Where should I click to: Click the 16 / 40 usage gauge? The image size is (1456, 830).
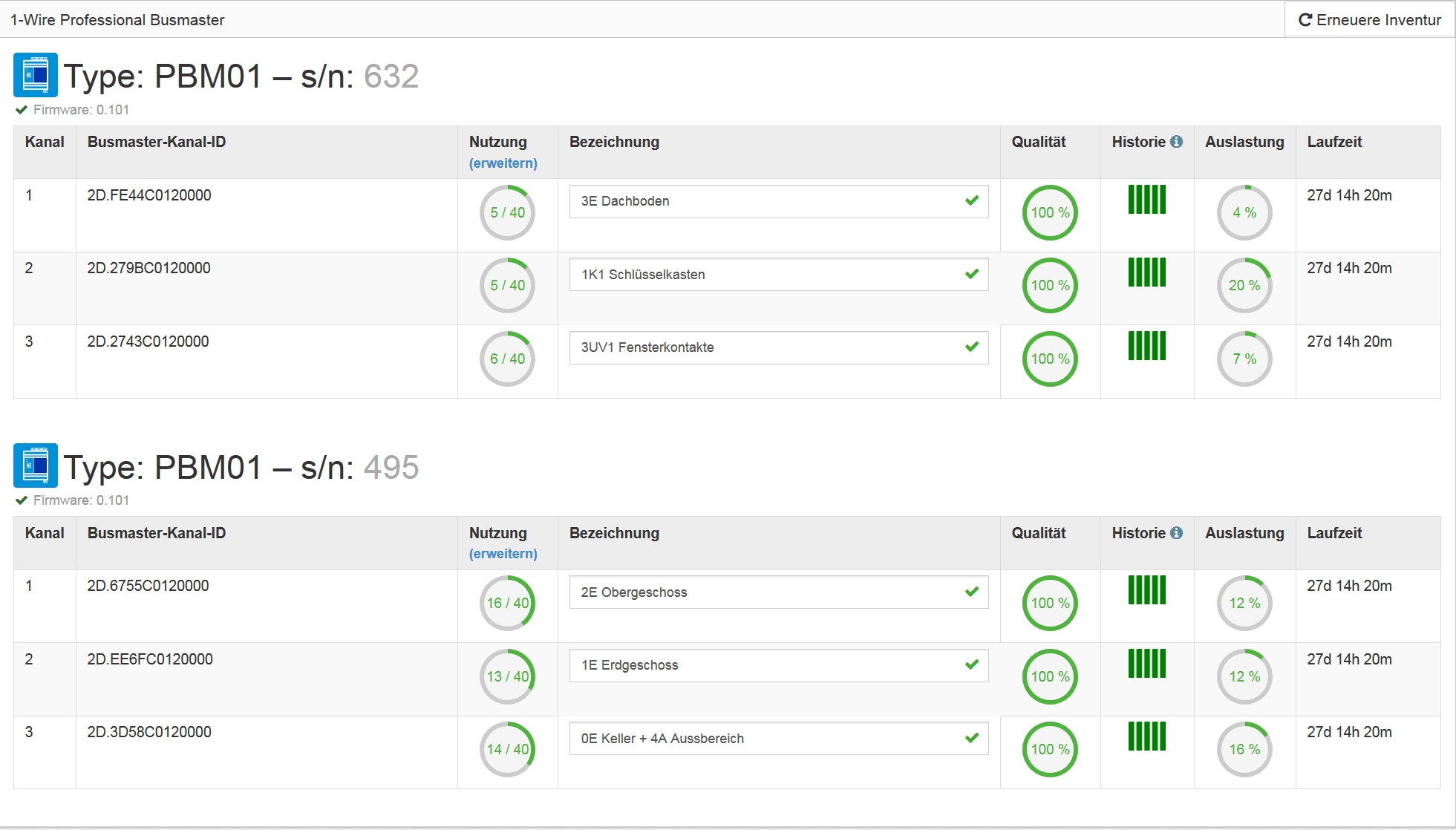pyautogui.click(x=508, y=603)
